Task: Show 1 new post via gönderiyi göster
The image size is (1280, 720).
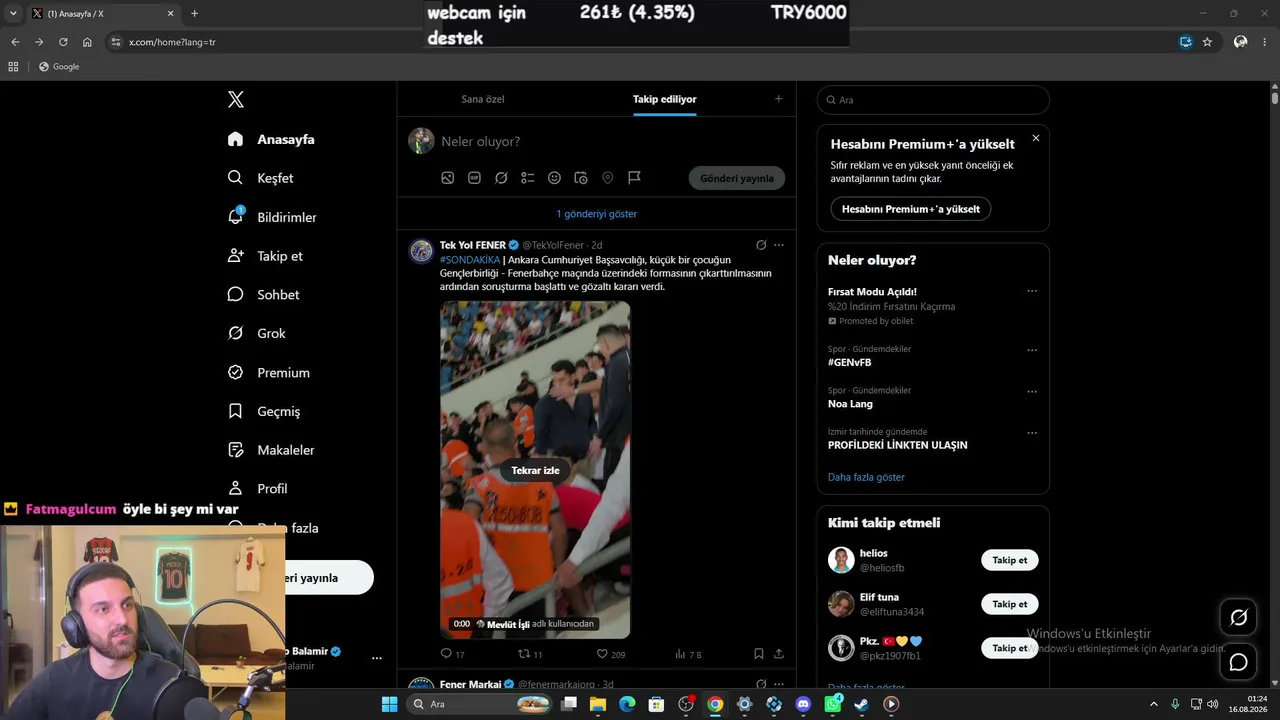Action: click(597, 214)
